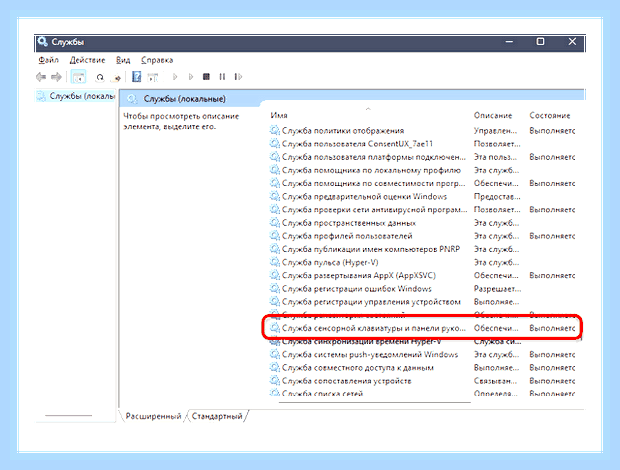The width and height of the screenshot is (620, 470).
Task: Click gear icon of Служба пульса (Hyper-V)
Action: click(274, 262)
